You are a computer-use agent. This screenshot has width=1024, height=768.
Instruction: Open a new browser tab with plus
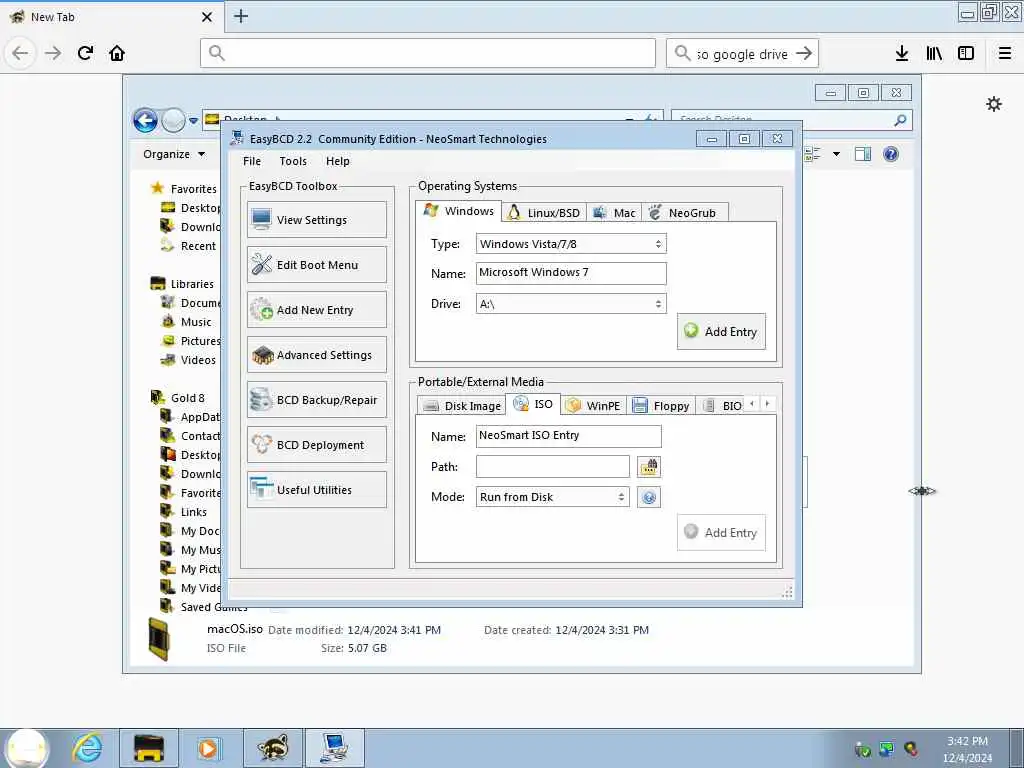pyautogui.click(x=241, y=16)
